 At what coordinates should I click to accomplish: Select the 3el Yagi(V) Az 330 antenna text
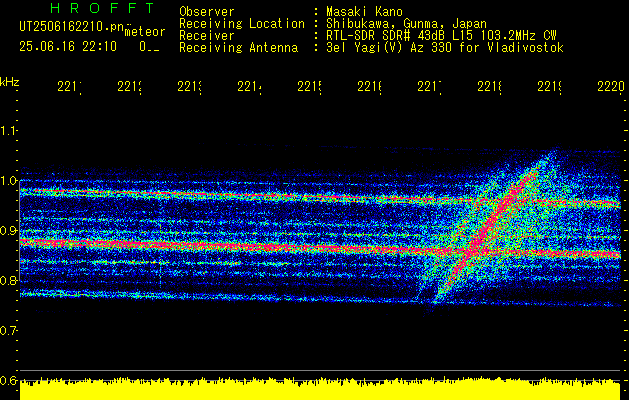point(445,48)
